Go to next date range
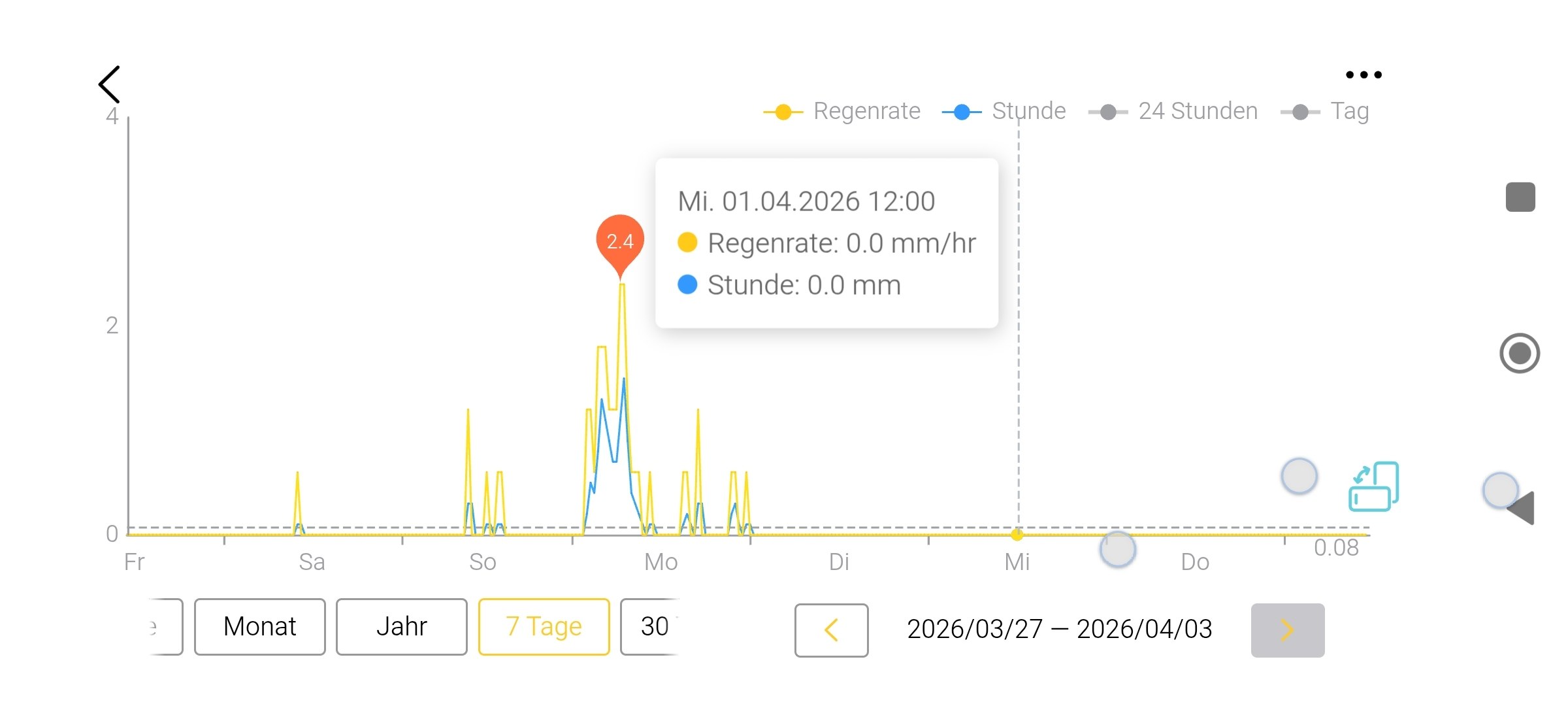This screenshot has width=1568, height=706. point(1287,630)
